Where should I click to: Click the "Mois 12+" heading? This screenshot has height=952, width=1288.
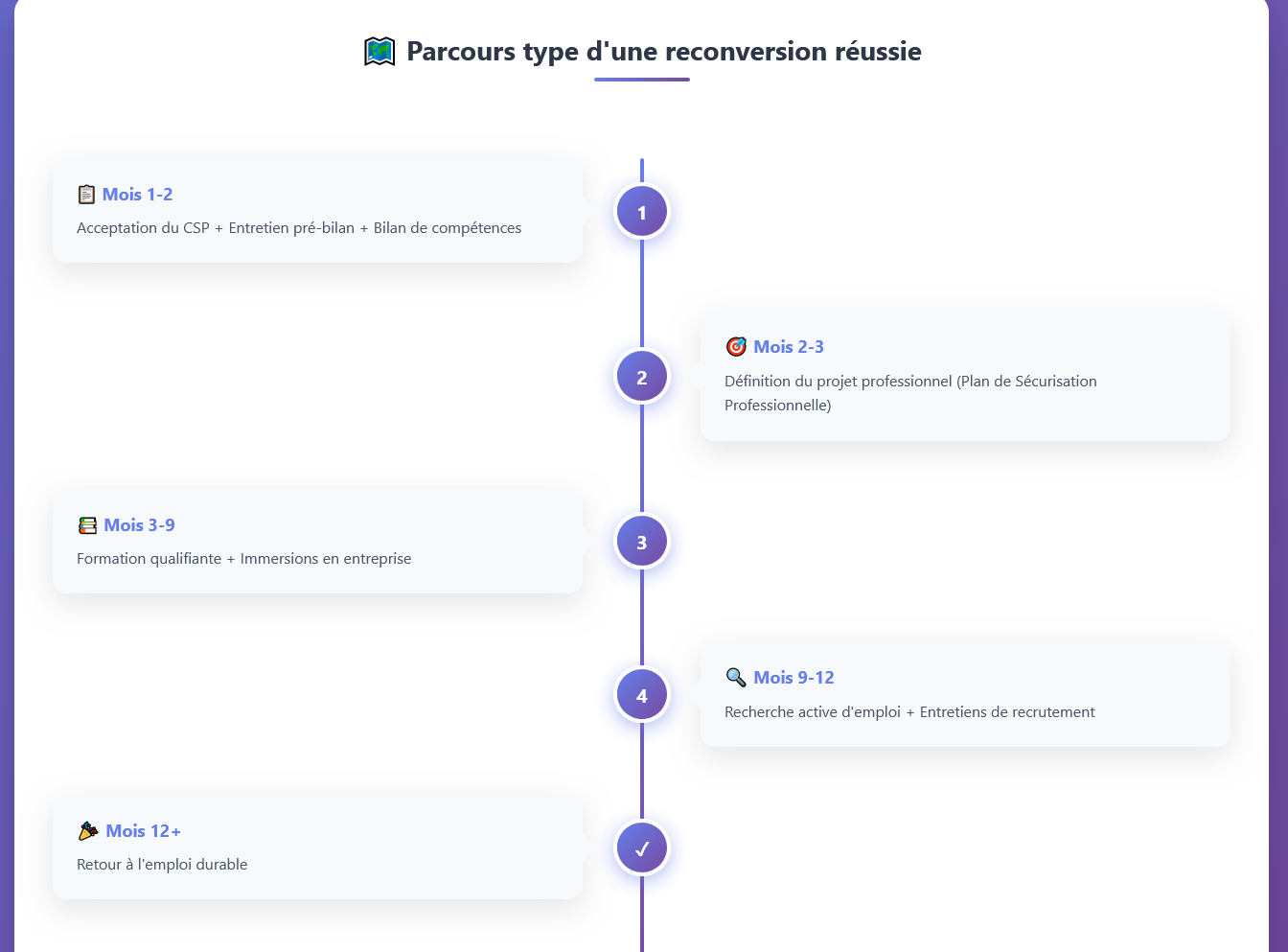[144, 831]
